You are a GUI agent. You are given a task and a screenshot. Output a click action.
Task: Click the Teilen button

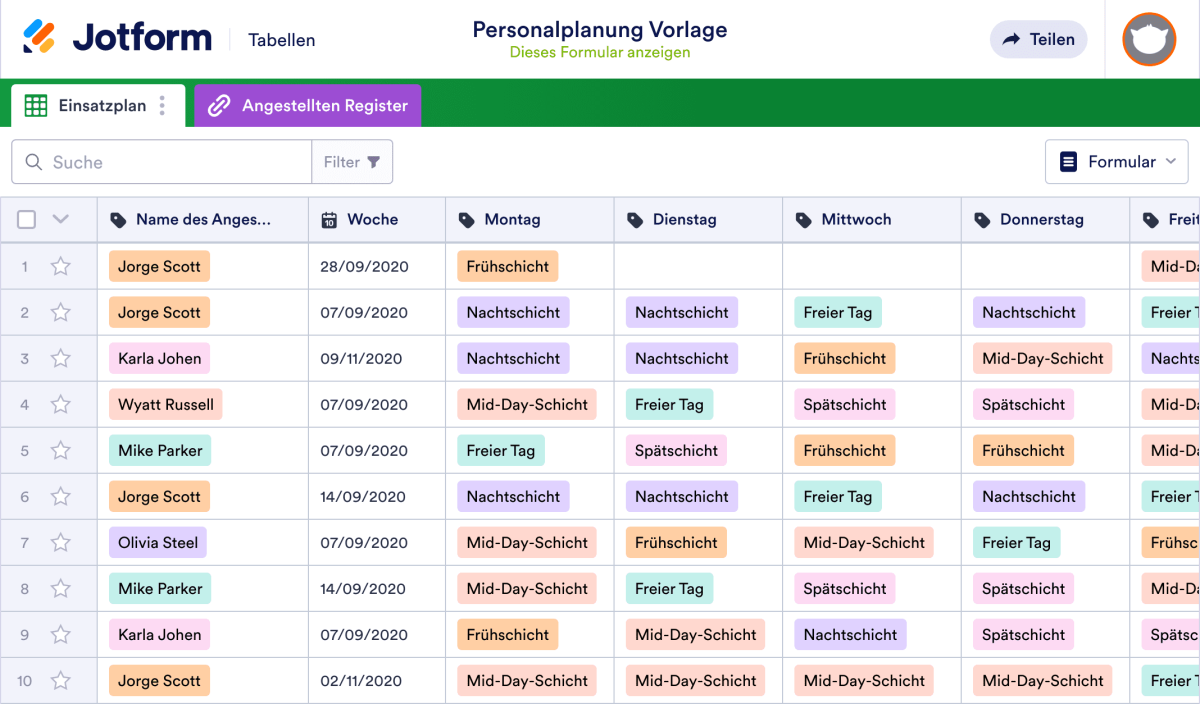(x=1038, y=39)
